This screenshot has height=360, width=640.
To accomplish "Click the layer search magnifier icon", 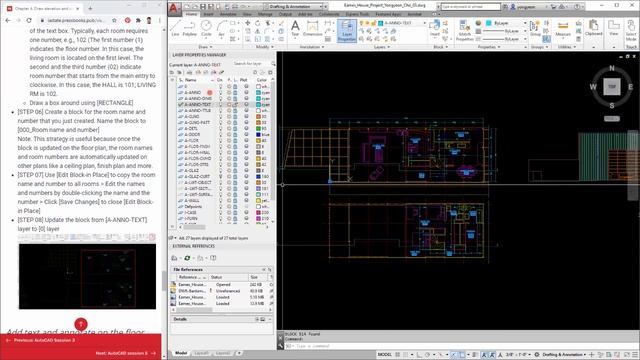I will point(273,64).
